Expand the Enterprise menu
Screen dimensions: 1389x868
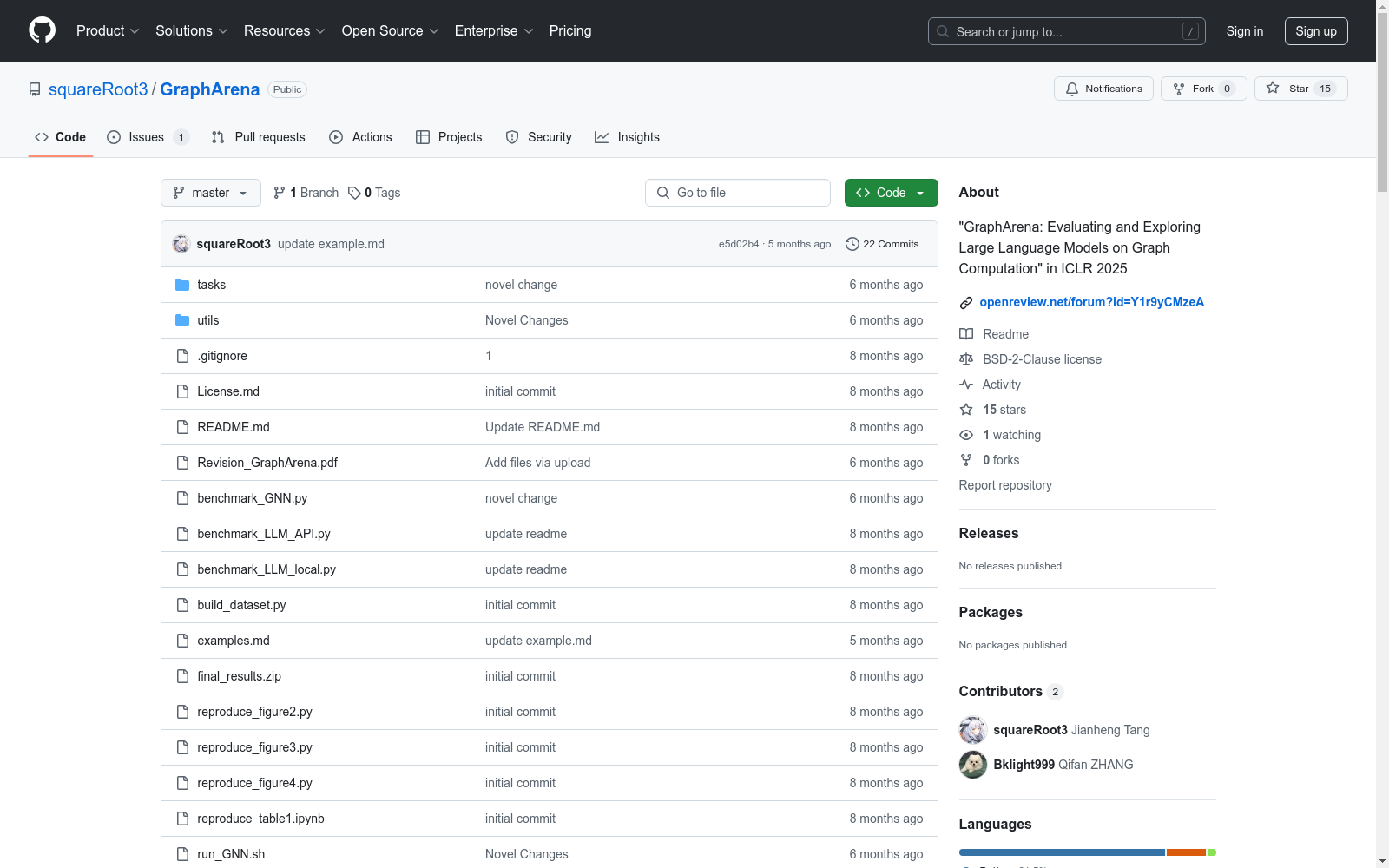pos(494,31)
